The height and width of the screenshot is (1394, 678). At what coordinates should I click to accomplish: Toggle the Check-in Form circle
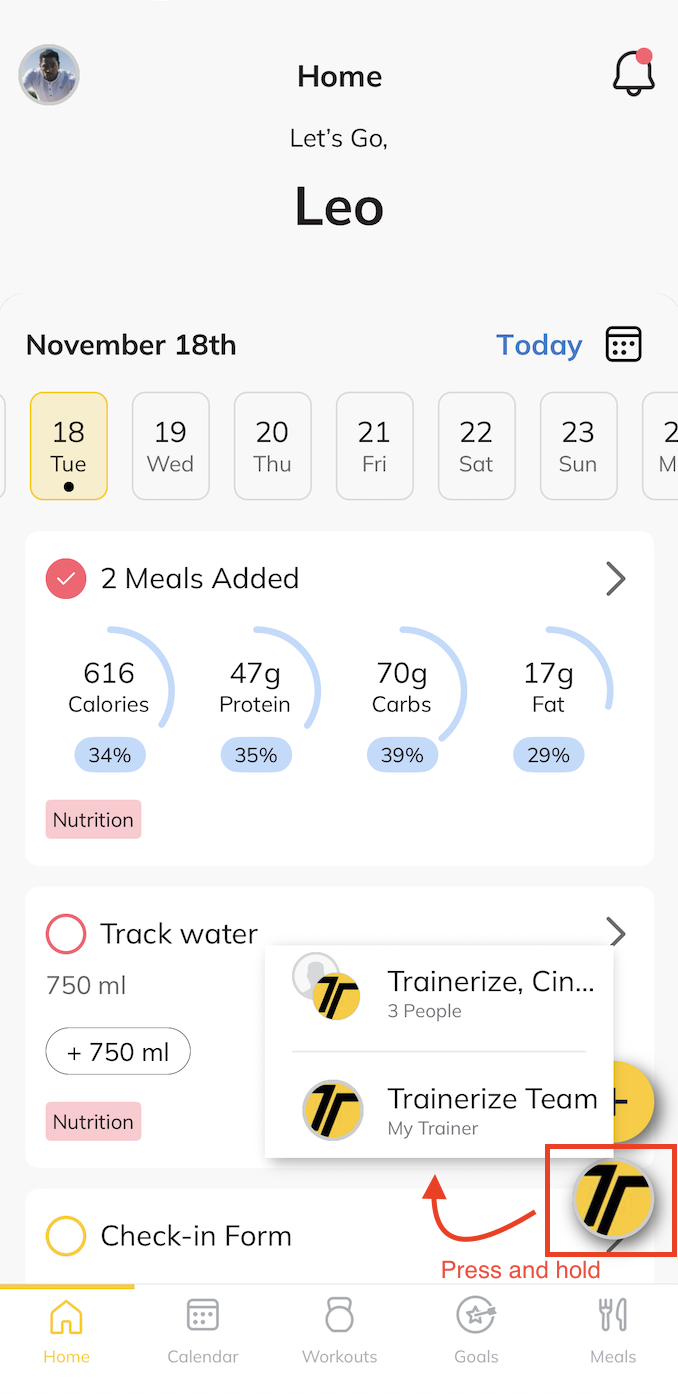coord(66,1236)
